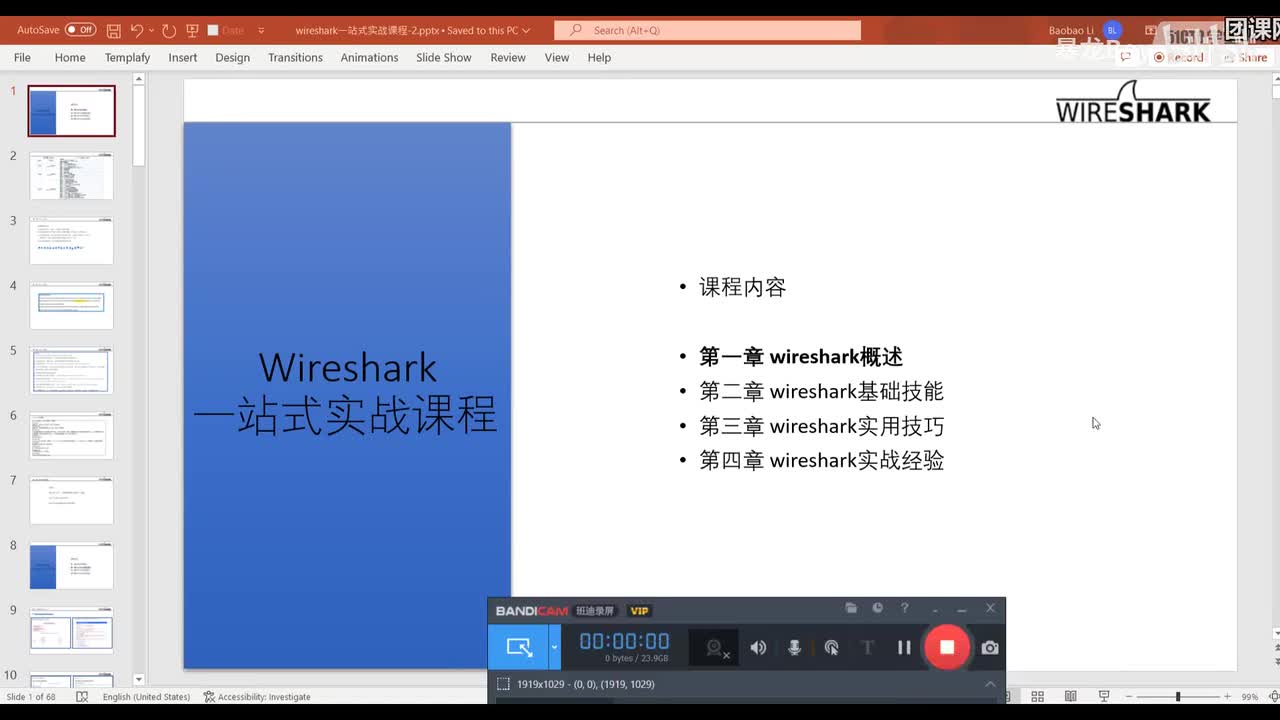Toggle Bandicam speaker sound icon
The image size is (1280, 720).
(x=758, y=648)
